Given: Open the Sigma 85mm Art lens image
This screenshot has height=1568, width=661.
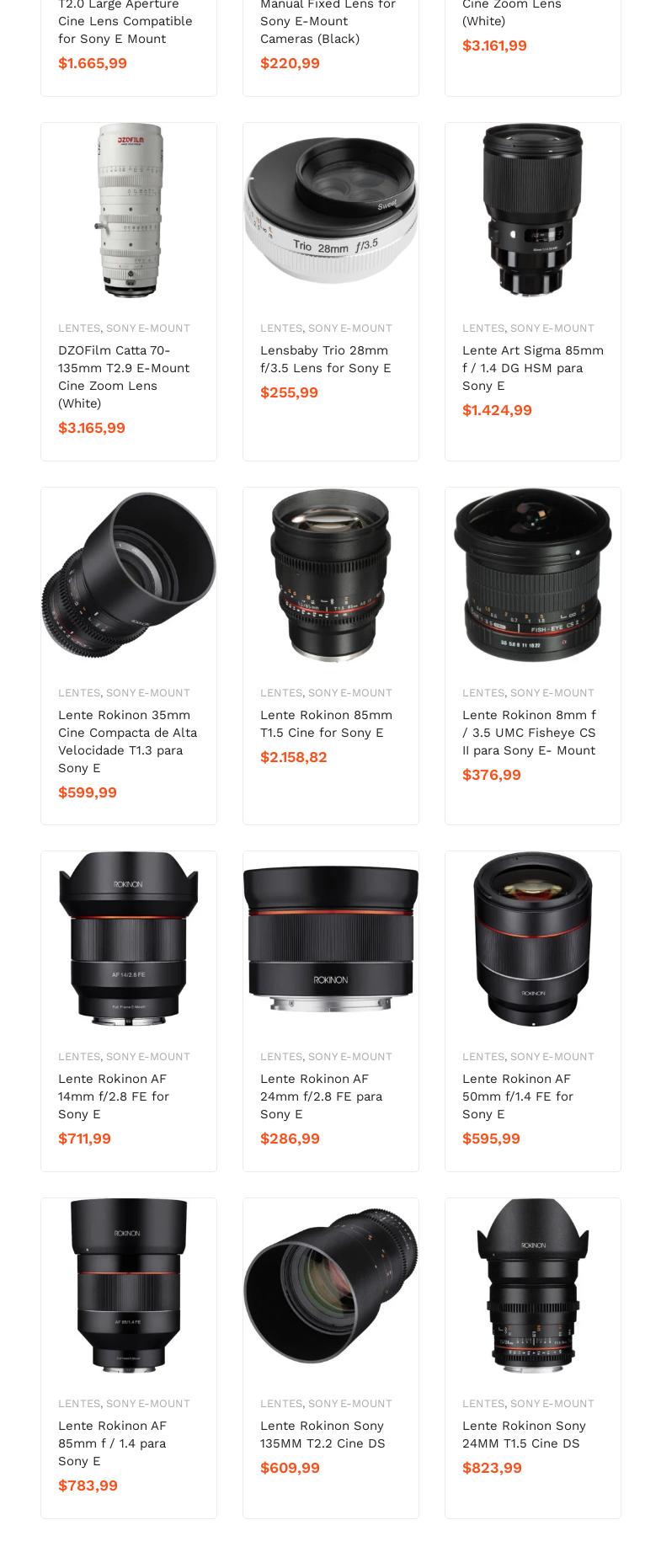Looking at the screenshot, I should (x=533, y=211).
